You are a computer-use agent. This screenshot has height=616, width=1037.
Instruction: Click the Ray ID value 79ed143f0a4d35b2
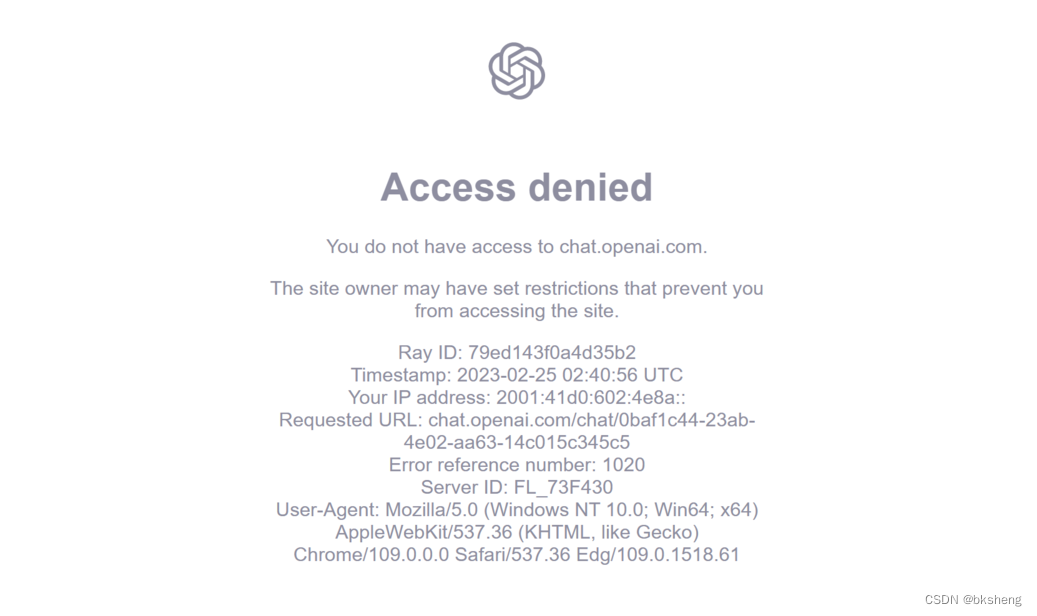[552, 352]
